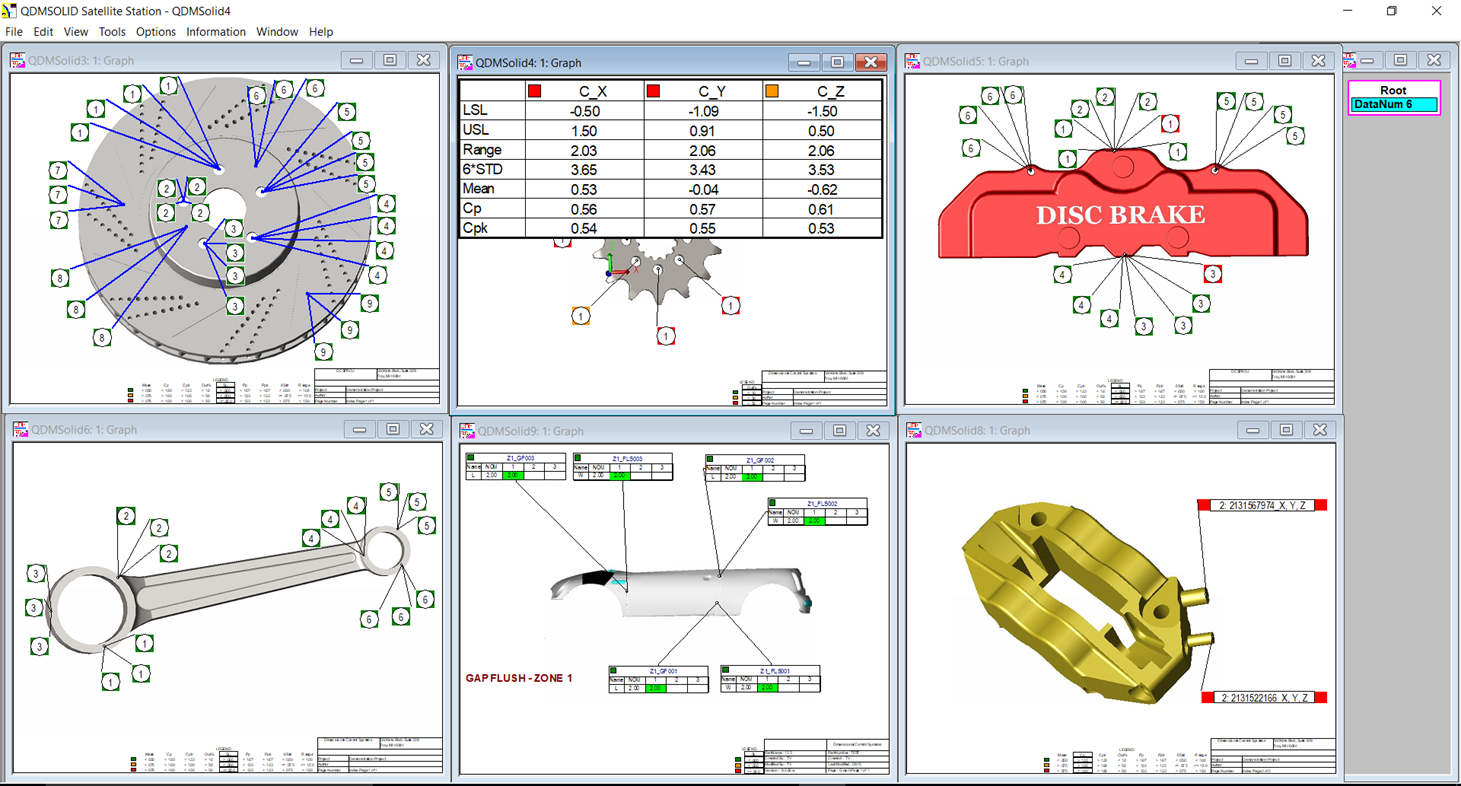Screen dimensions: 1461x786
Task: Open the File menu
Action: [x=13, y=32]
